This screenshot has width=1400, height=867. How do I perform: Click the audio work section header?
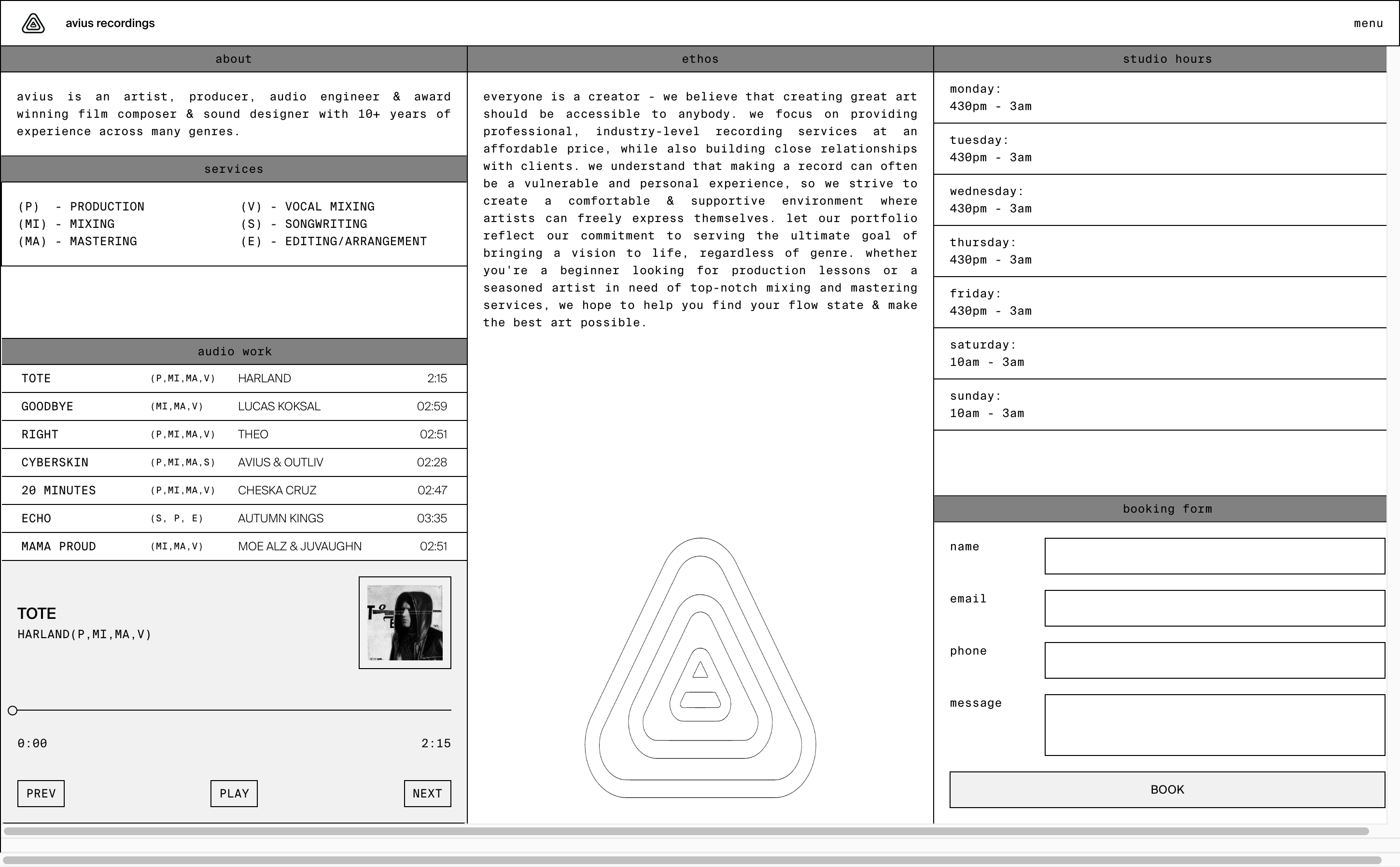[235, 351]
